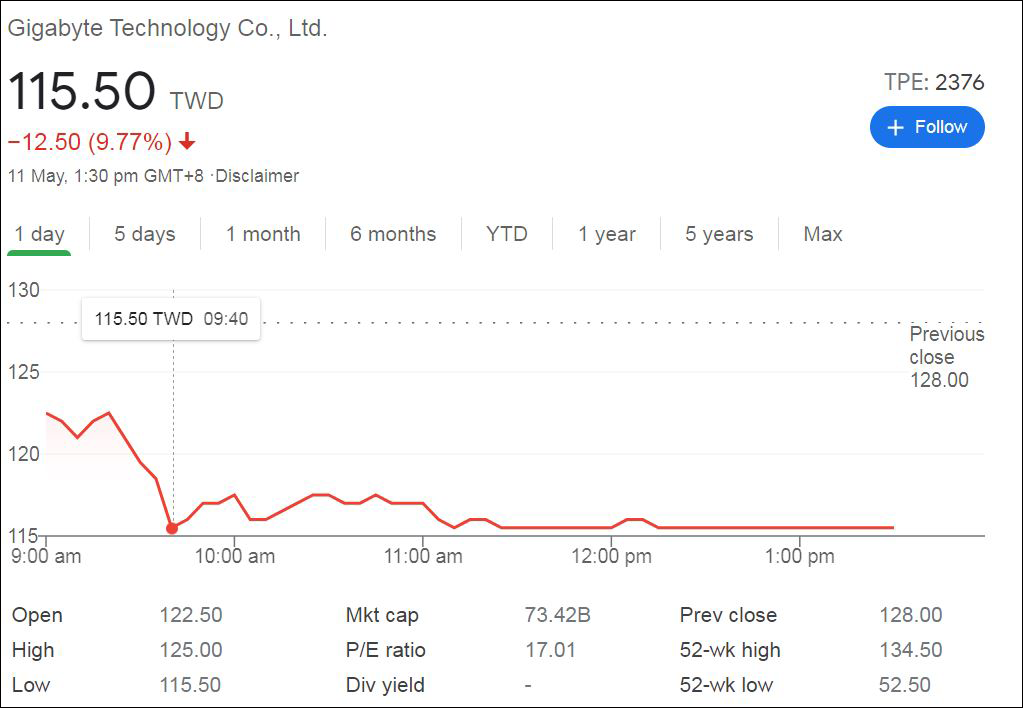Open the 1 month chart range

tap(263, 234)
